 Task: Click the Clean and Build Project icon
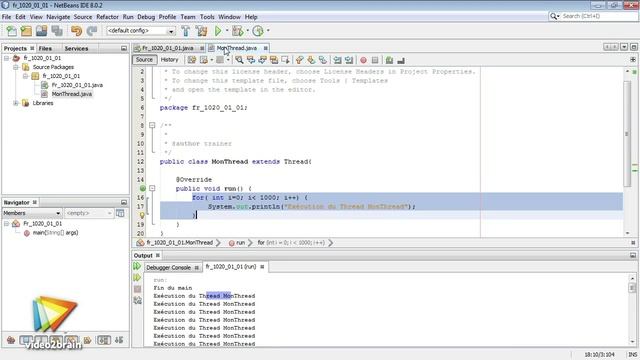[x=201, y=31]
